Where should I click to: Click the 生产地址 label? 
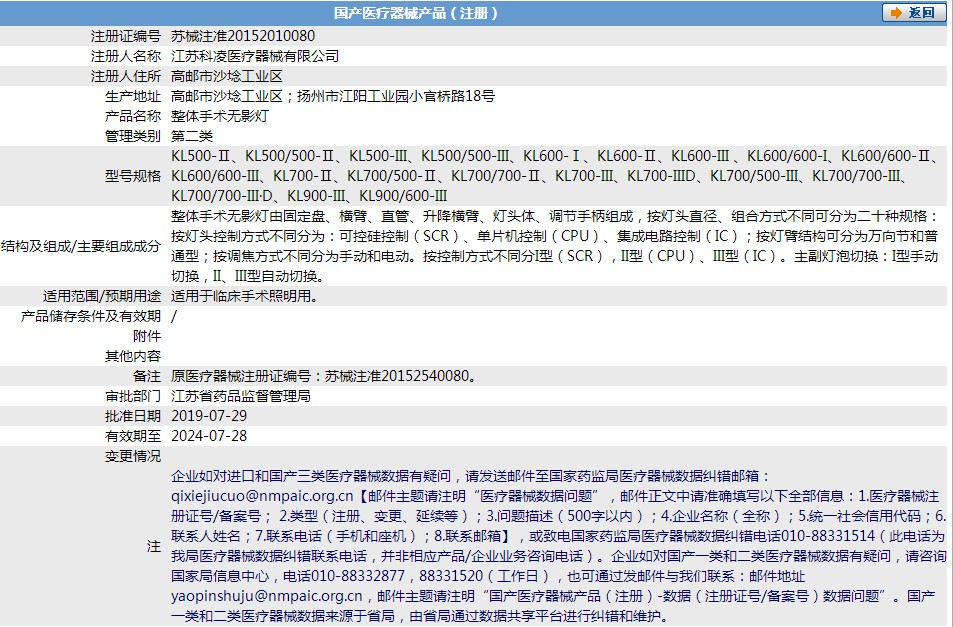[133, 96]
